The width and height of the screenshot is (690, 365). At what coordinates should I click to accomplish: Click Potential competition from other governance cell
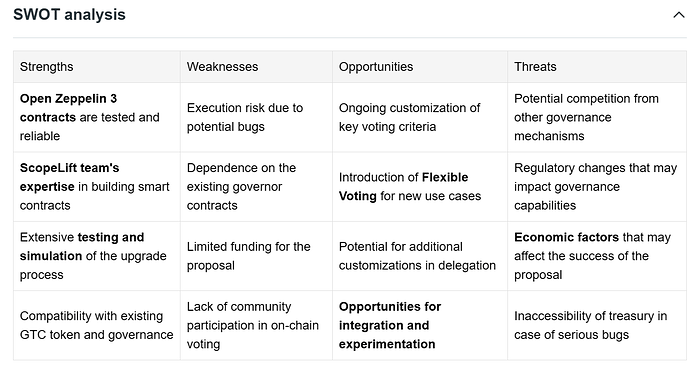[x=597, y=117]
